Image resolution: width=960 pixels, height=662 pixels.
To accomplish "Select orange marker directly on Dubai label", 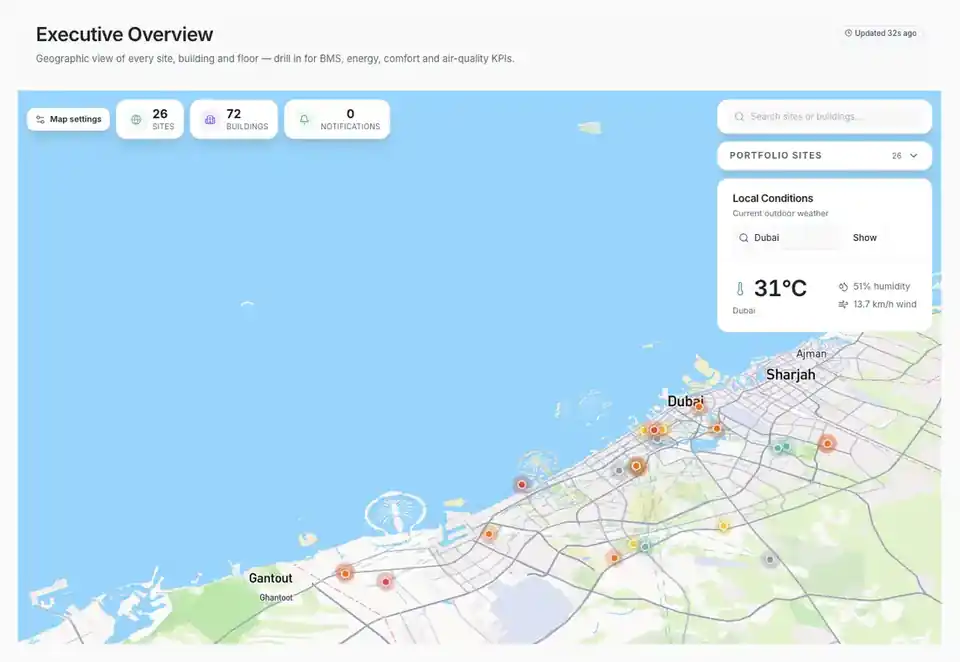I will (699, 407).
